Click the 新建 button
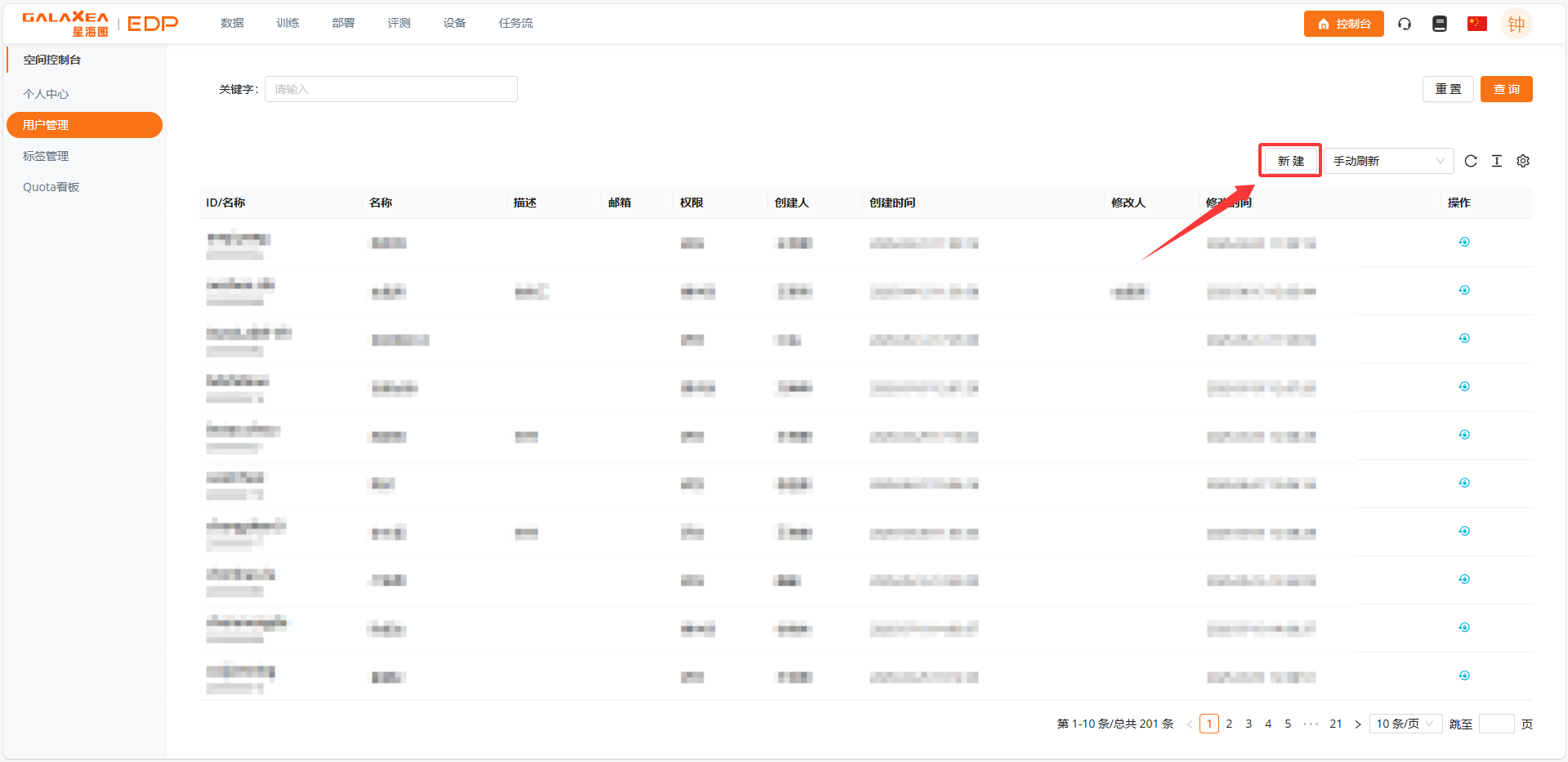Screen dimensions: 1568x762 click(1290, 161)
